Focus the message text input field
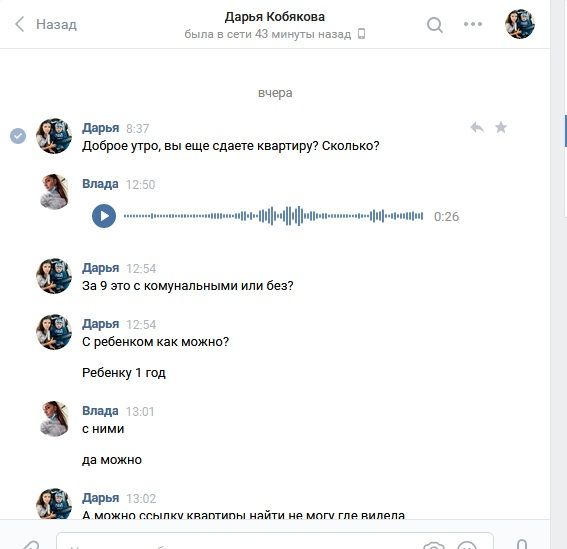567x549 pixels. pos(275,541)
